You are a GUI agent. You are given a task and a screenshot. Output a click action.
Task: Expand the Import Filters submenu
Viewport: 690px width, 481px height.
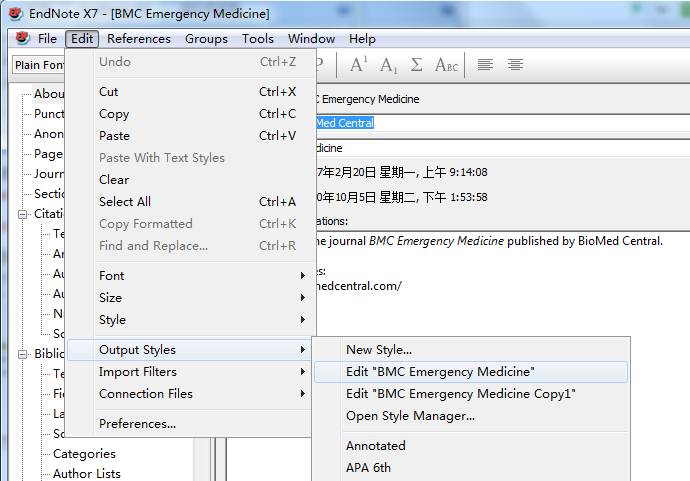tap(190, 372)
